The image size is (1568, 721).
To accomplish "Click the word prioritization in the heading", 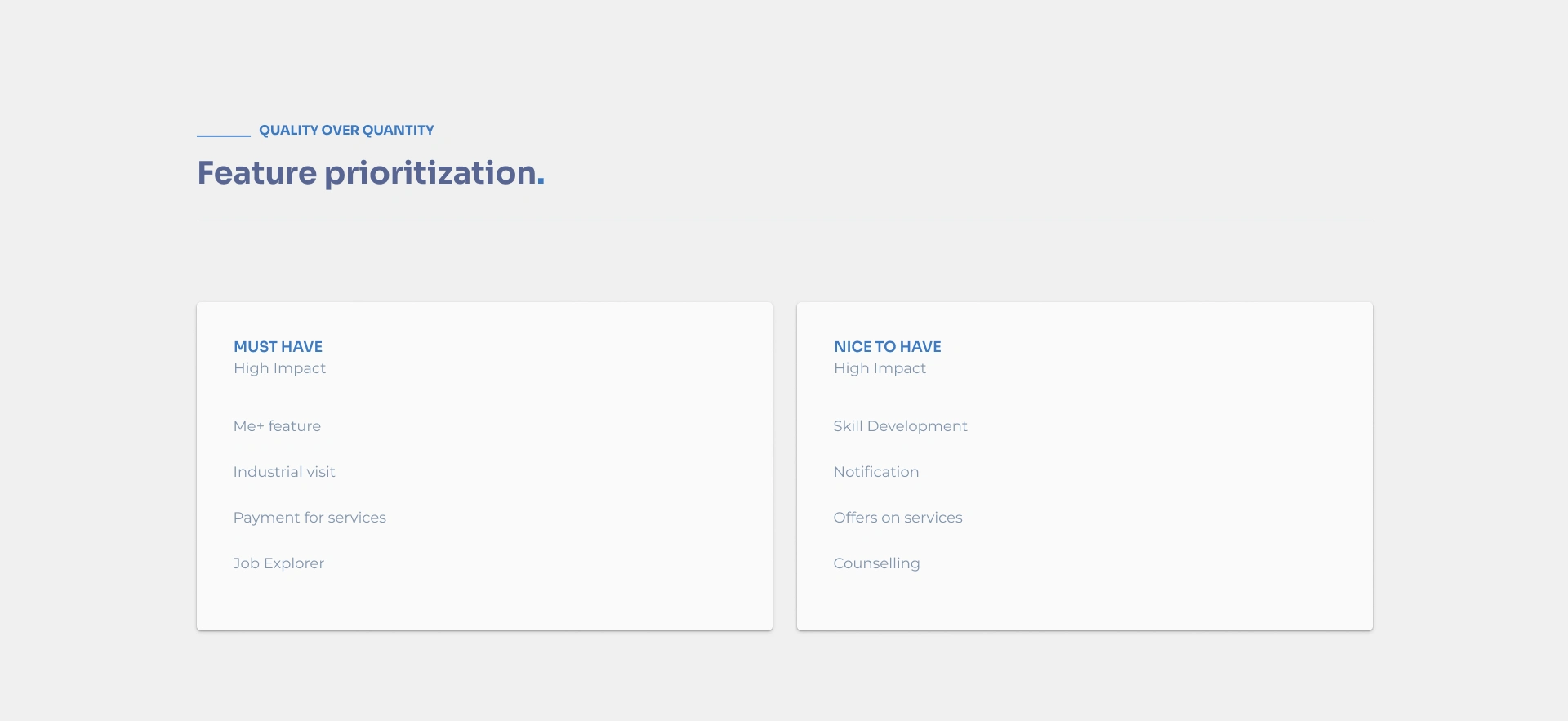I will tap(430, 173).
